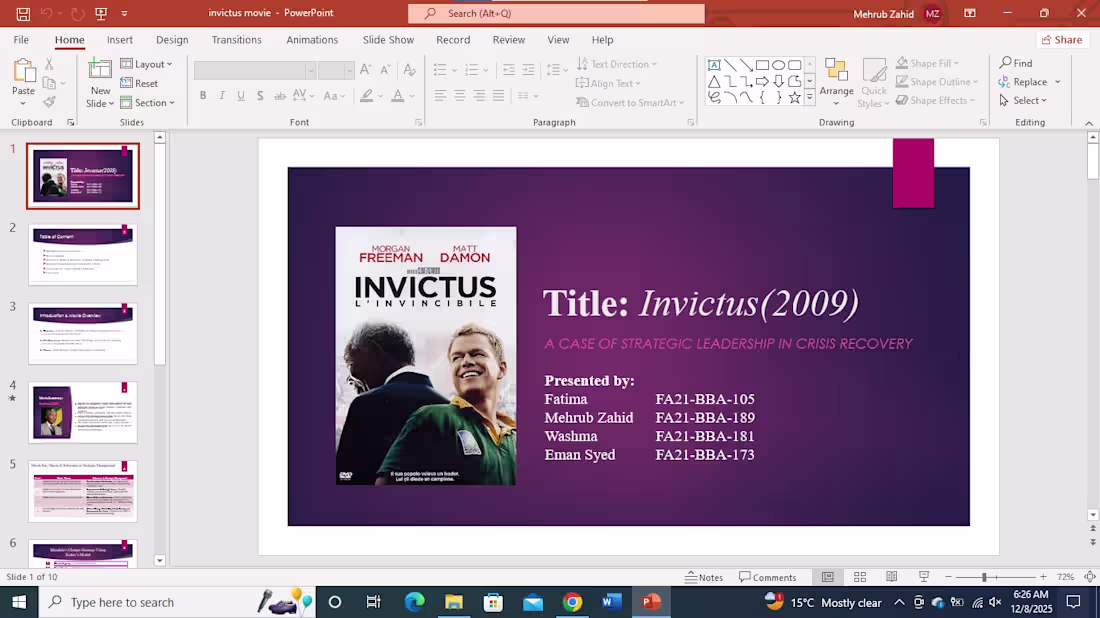Image resolution: width=1100 pixels, height=618 pixels.
Task: Click the Search (Alt+Q) box
Action: tap(556, 13)
